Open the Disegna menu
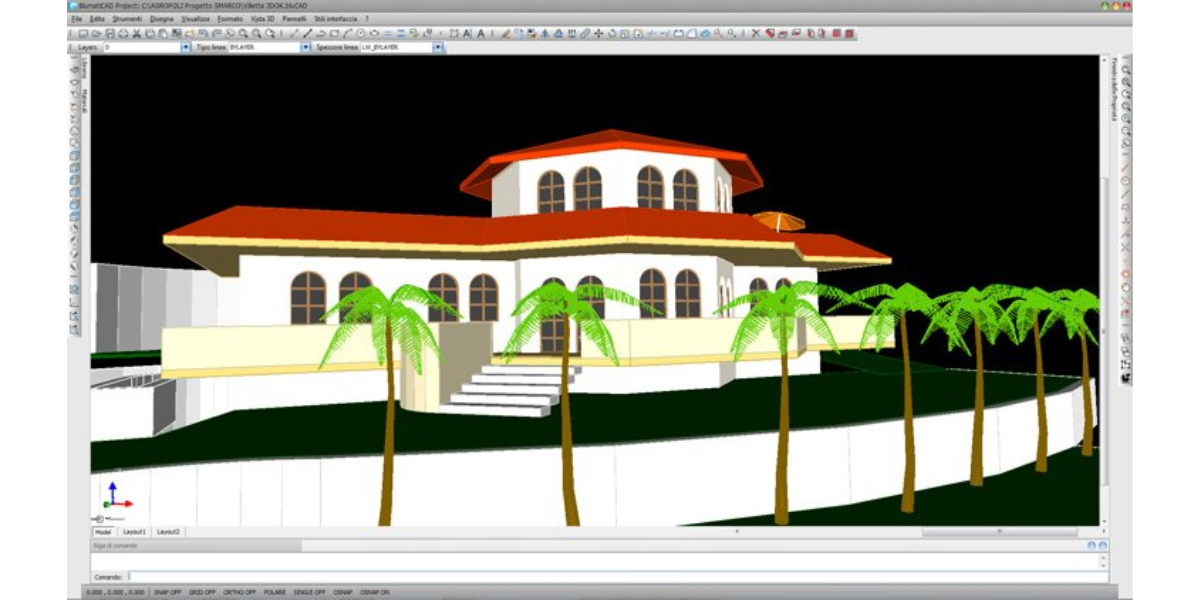The height and width of the screenshot is (600, 1200). pos(162,19)
